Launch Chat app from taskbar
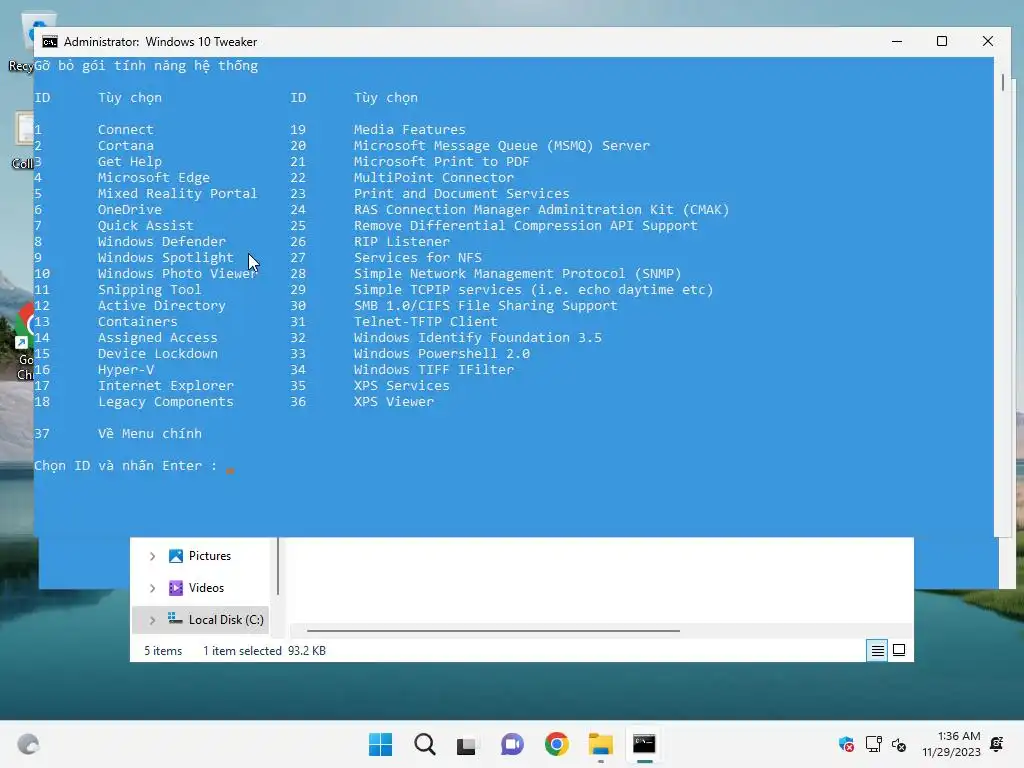Screen dimensions: 1024x768 (512, 744)
